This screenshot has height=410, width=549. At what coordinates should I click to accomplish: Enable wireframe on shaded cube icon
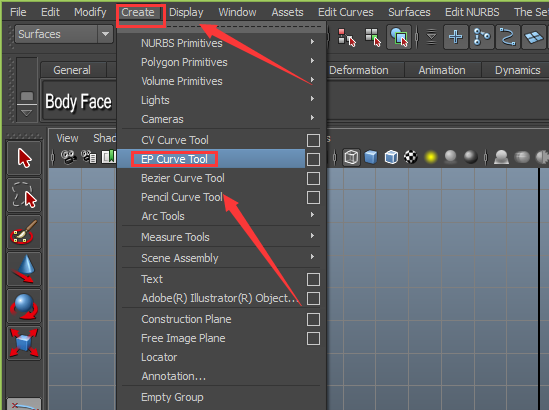(391, 157)
